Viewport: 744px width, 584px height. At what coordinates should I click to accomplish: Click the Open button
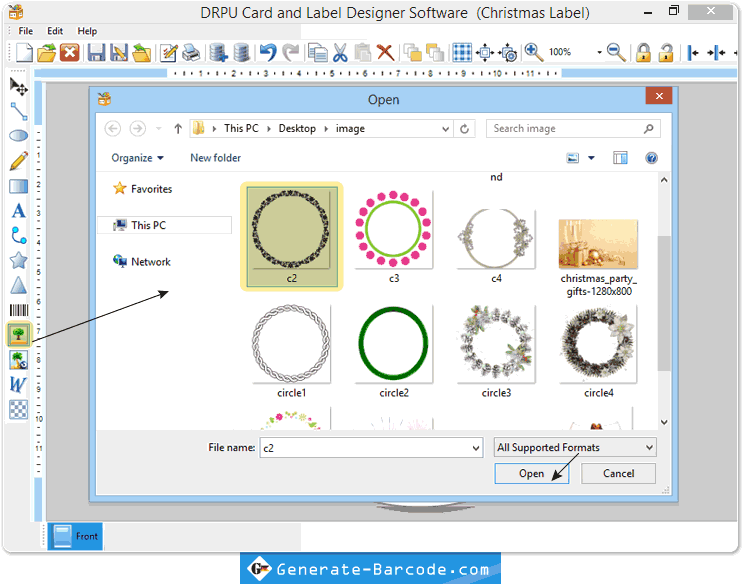[531, 473]
